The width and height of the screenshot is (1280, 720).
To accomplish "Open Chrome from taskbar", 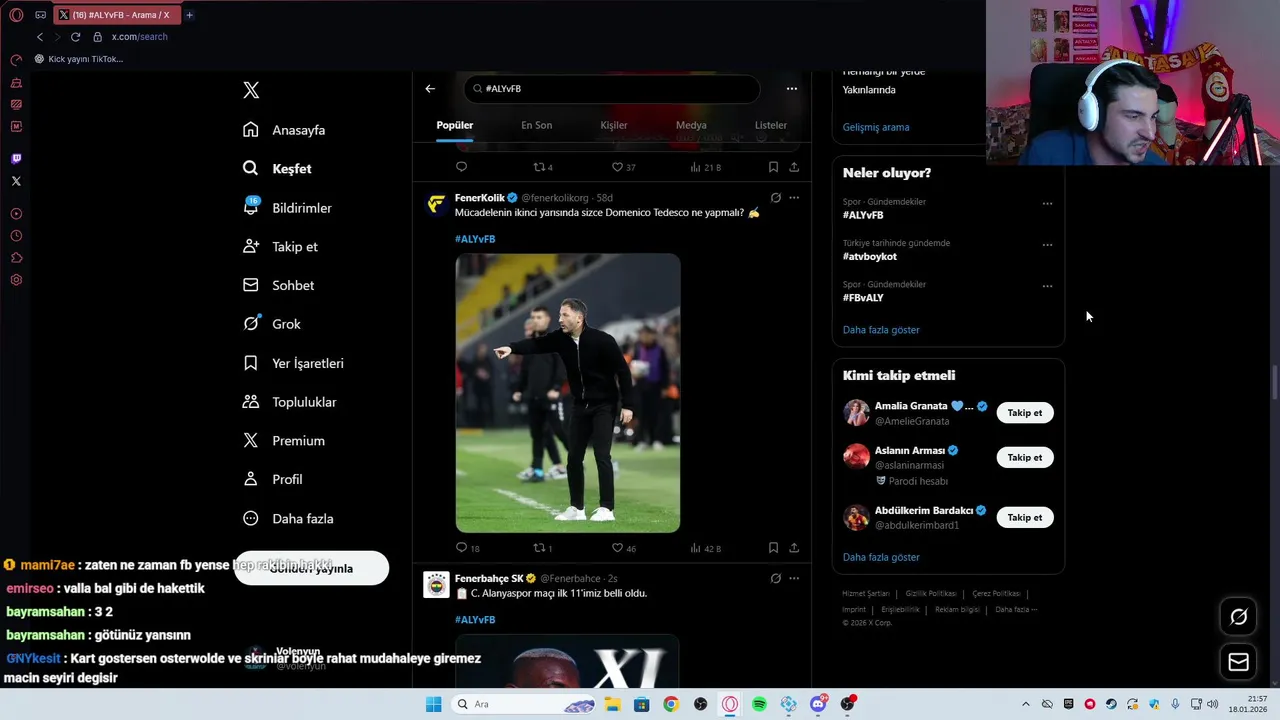I will [671, 704].
